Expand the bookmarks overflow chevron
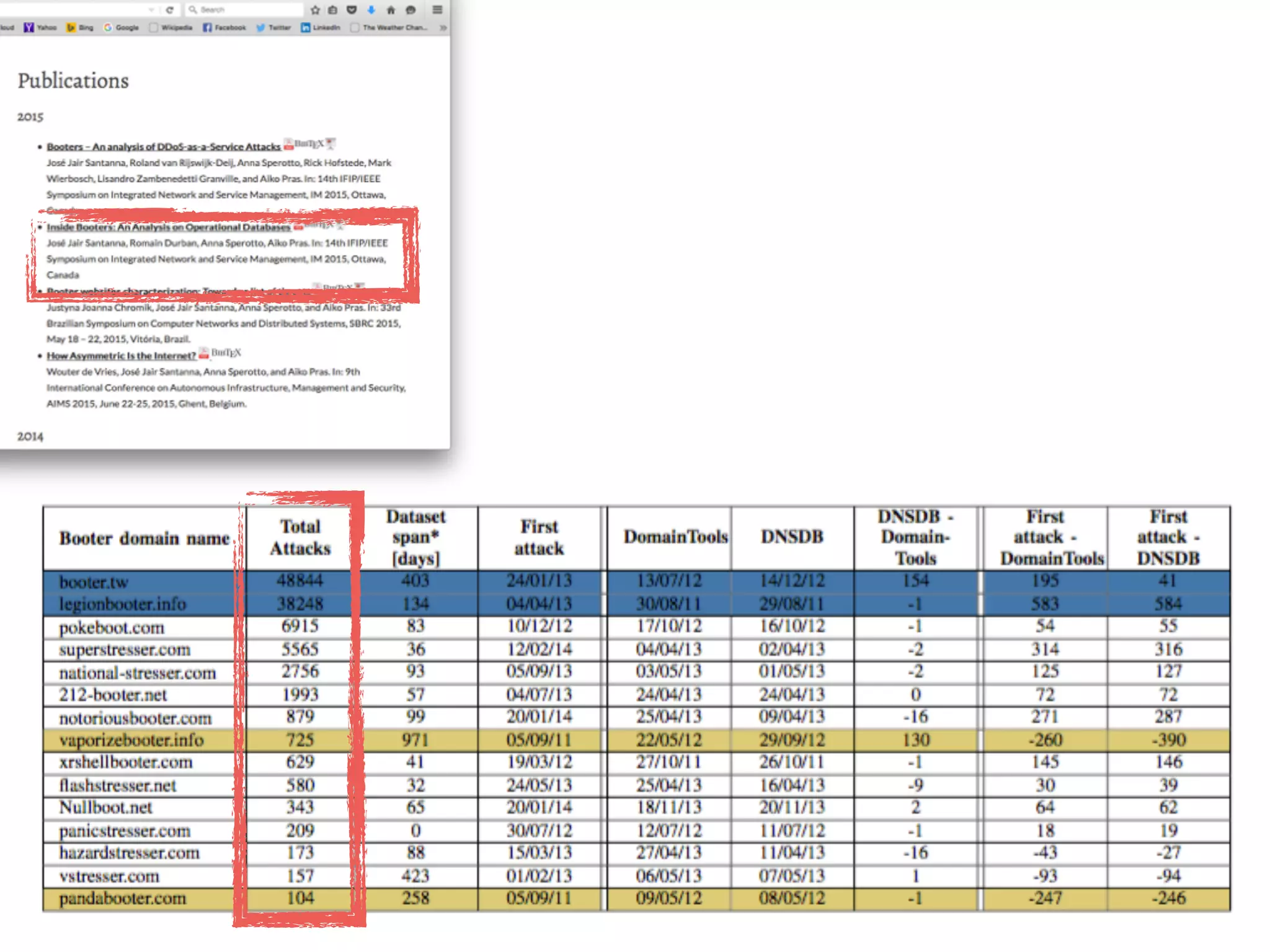 443,27
